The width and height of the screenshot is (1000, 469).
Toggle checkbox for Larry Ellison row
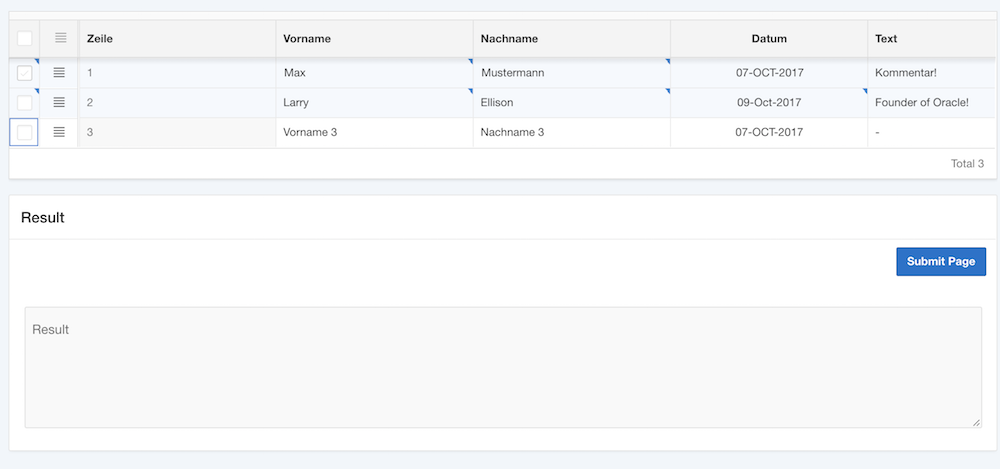point(25,102)
